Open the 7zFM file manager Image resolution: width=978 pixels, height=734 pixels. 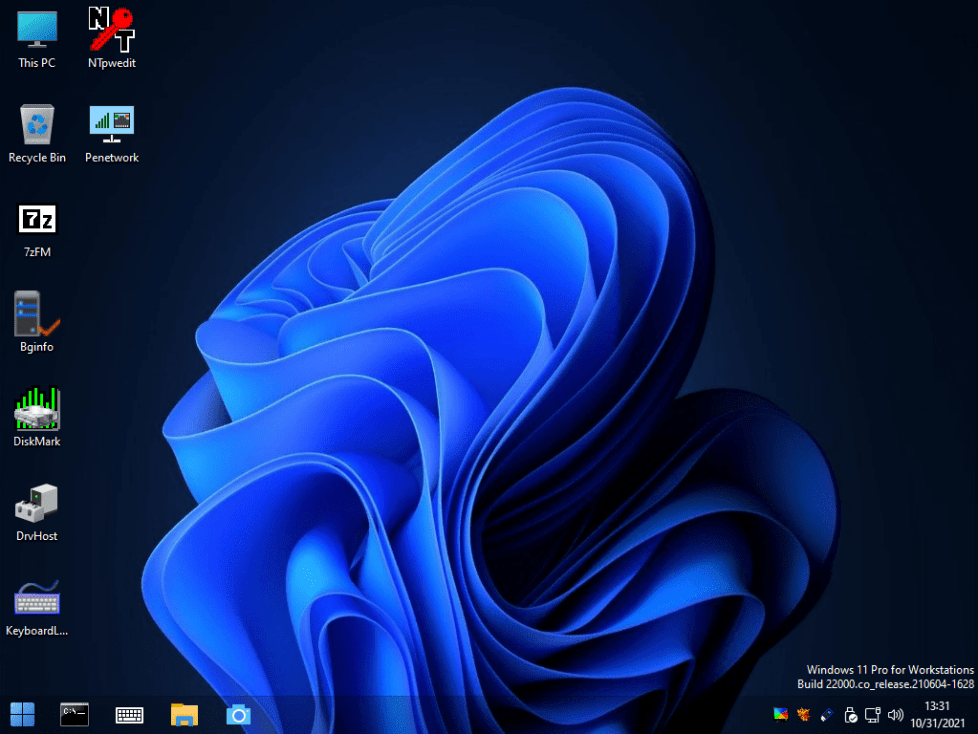point(37,219)
